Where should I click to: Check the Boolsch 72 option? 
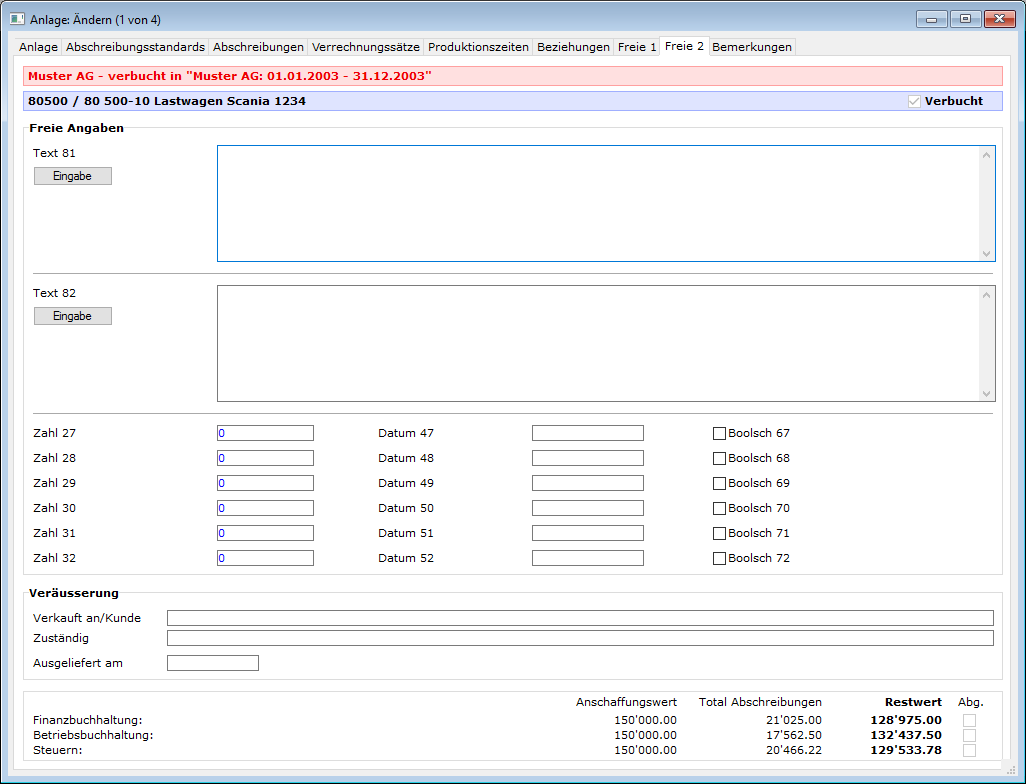[x=719, y=558]
